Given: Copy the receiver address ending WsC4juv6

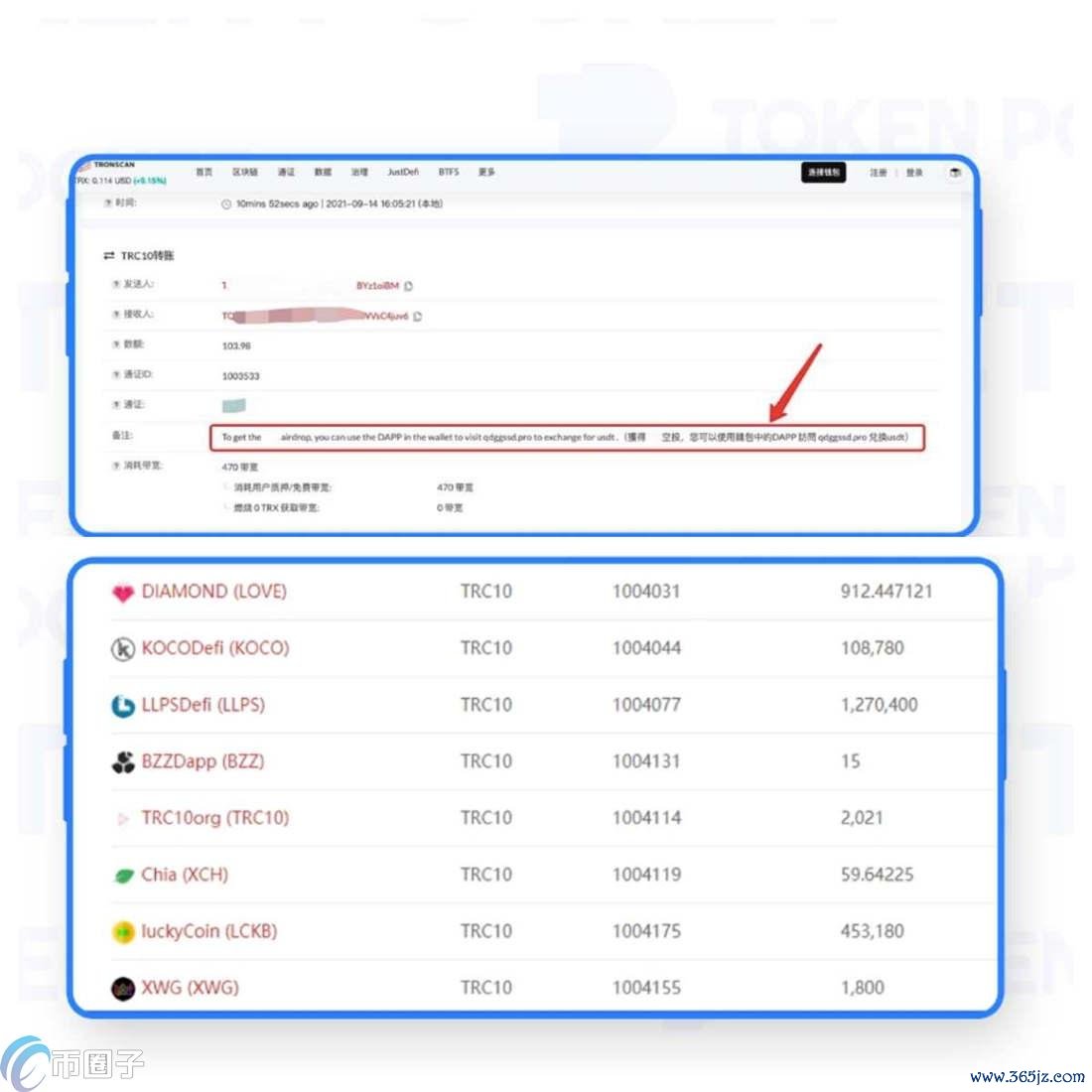Looking at the screenshot, I should pos(418,317).
